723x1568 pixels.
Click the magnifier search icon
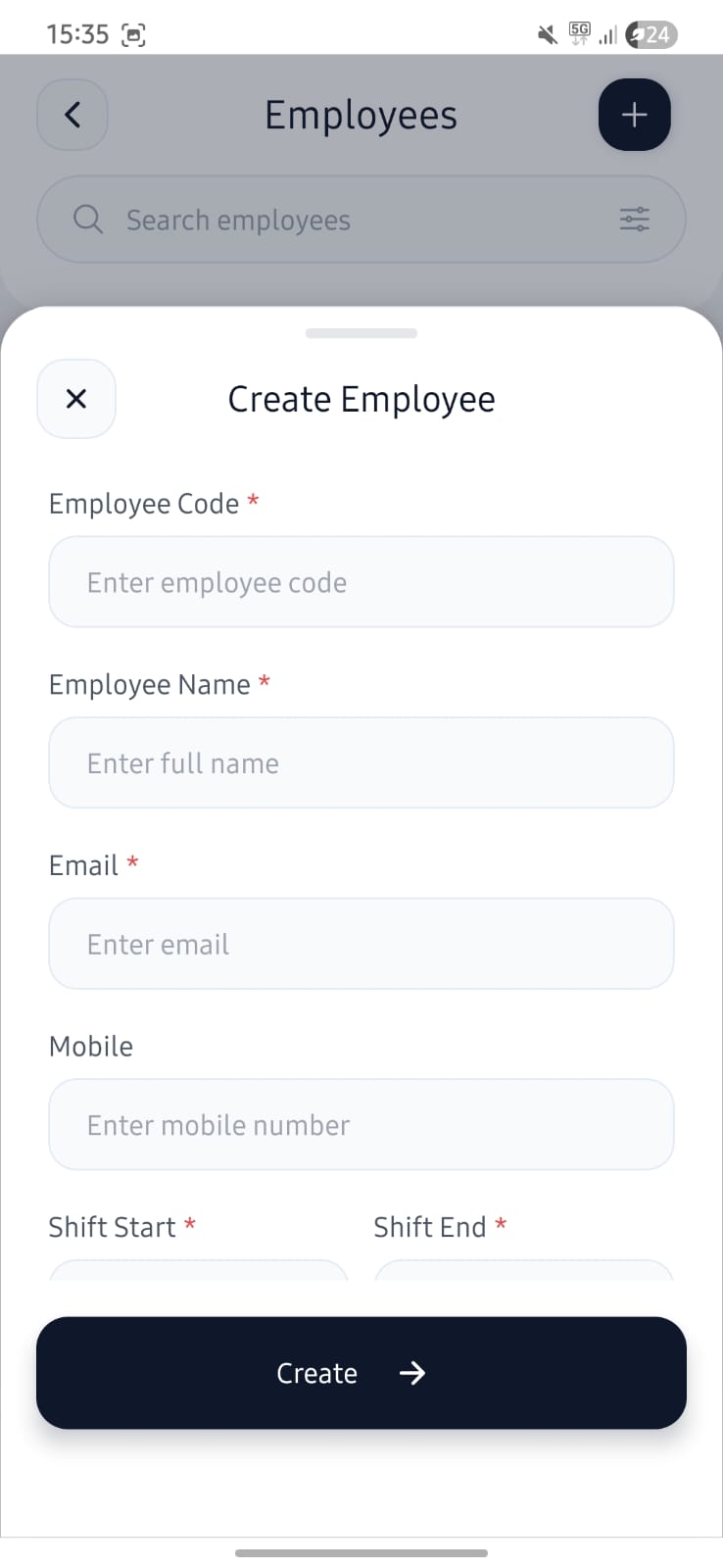coord(88,220)
